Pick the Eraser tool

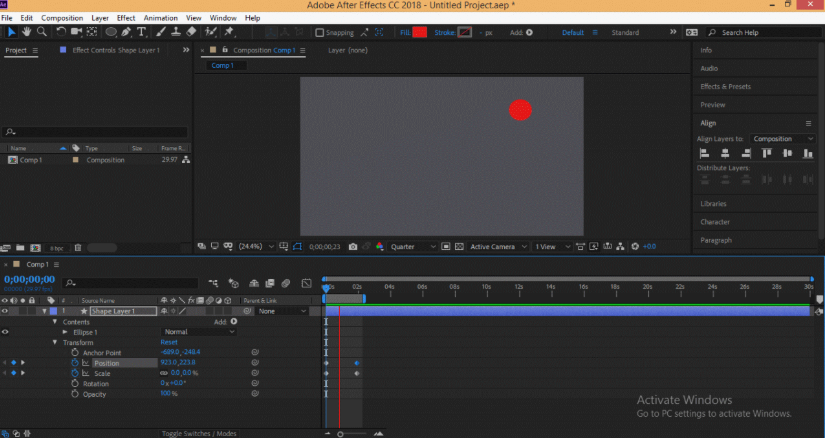191,32
